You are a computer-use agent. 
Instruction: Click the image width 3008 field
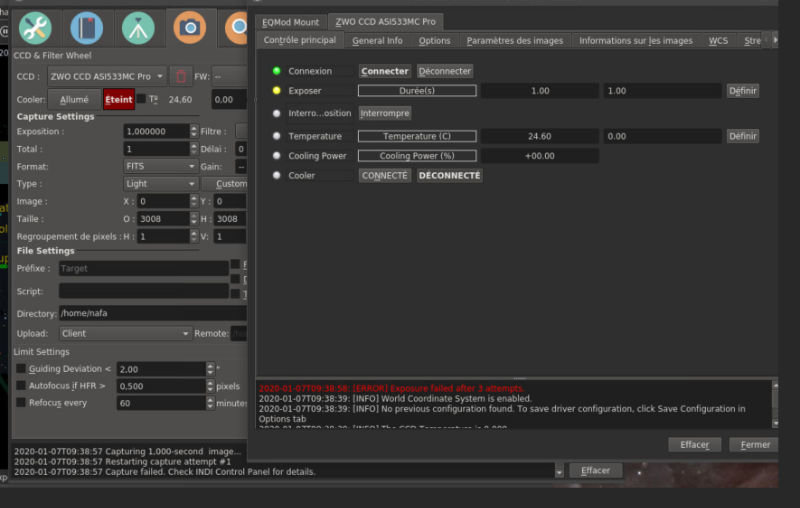(x=163, y=219)
